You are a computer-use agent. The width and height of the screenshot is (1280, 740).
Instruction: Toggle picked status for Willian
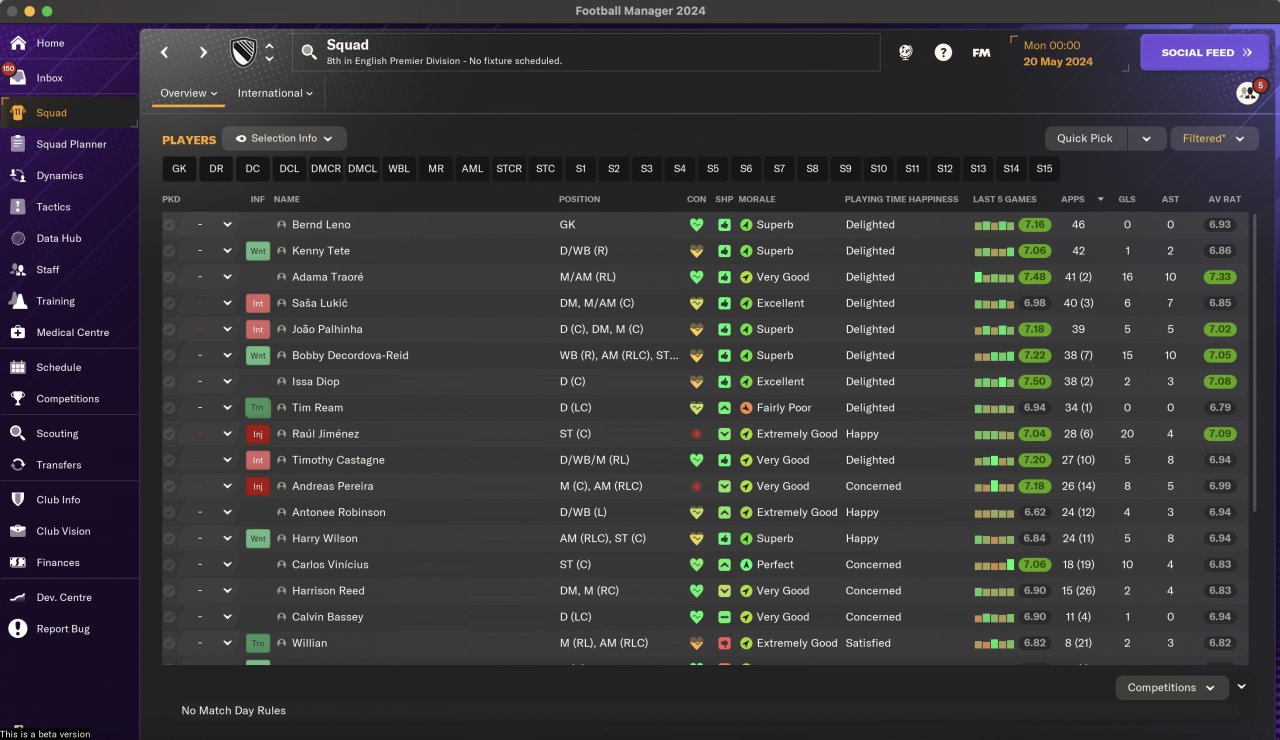click(169, 643)
